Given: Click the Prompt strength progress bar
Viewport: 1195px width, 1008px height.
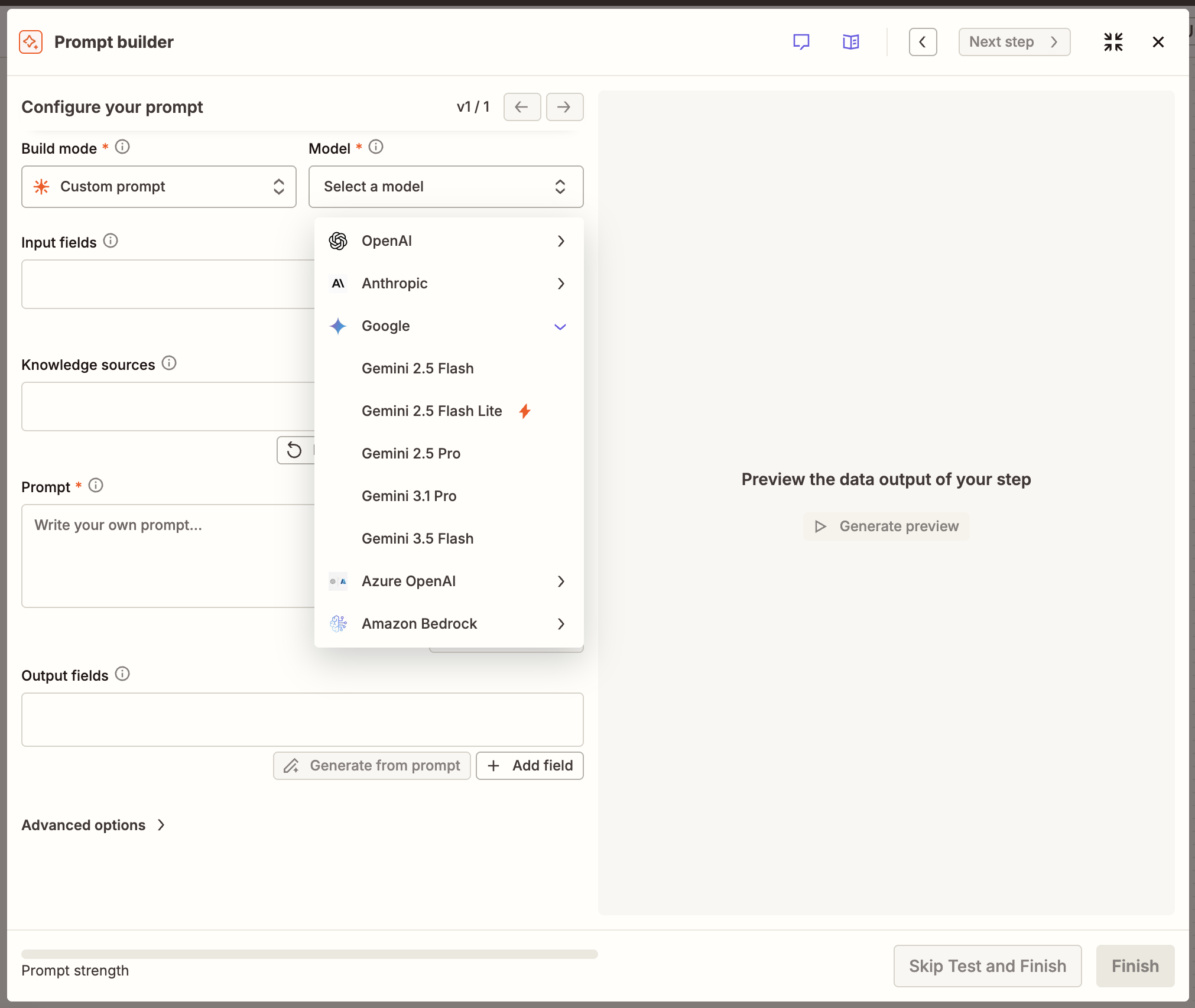Looking at the screenshot, I should [x=310, y=954].
